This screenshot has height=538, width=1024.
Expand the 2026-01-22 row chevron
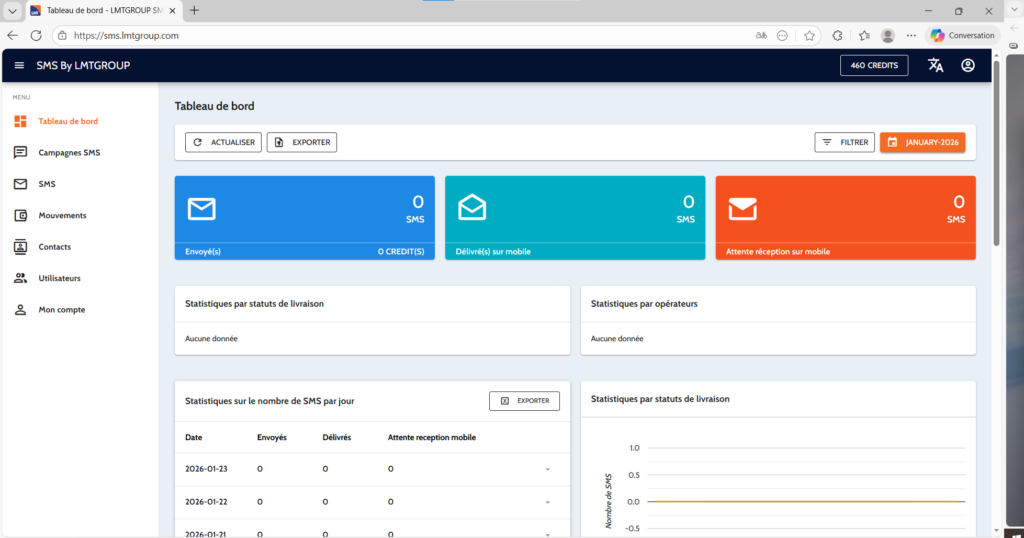547,502
